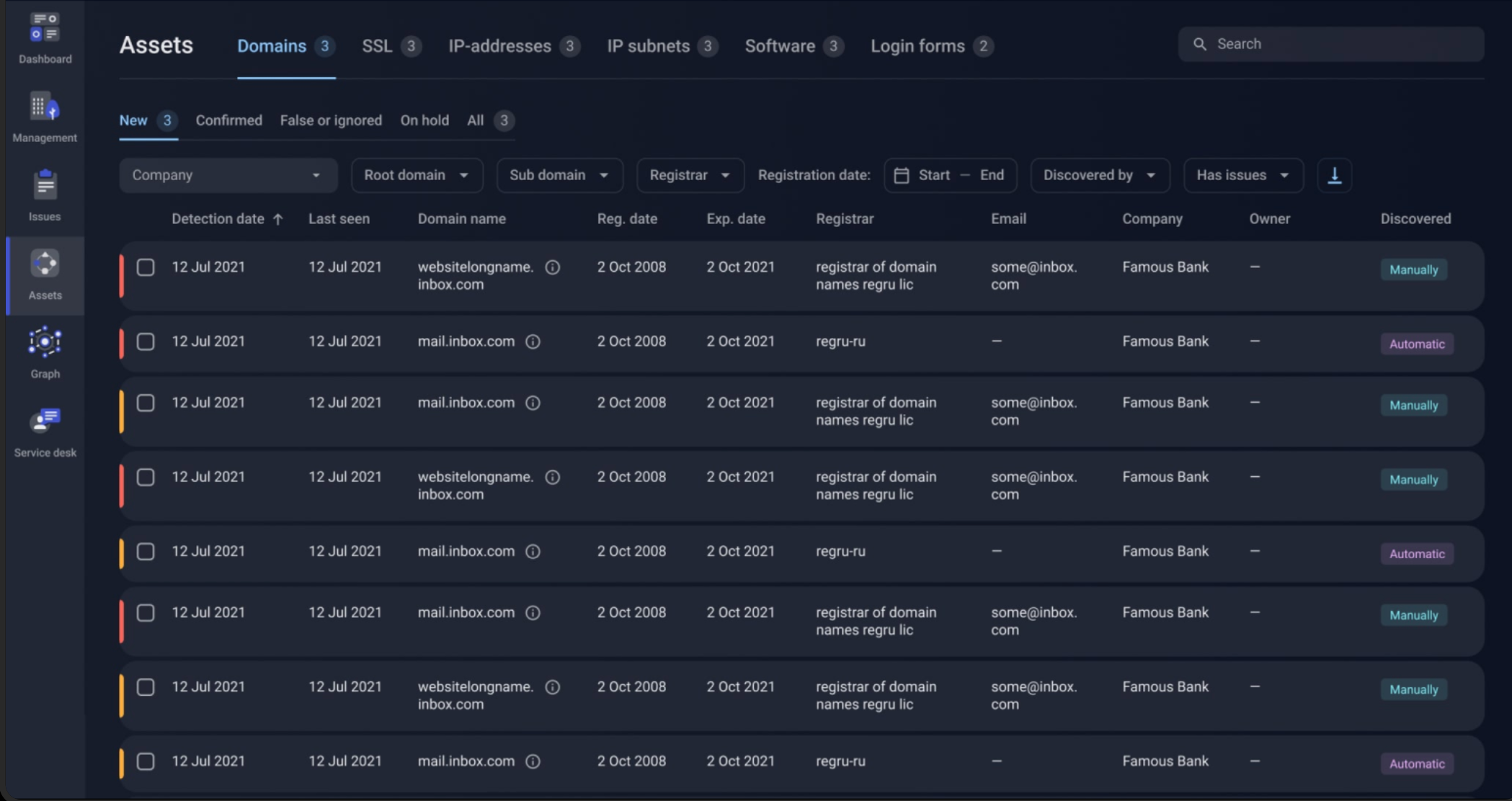
Task: Show the Confirmed assets filter
Action: pyautogui.click(x=228, y=120)
